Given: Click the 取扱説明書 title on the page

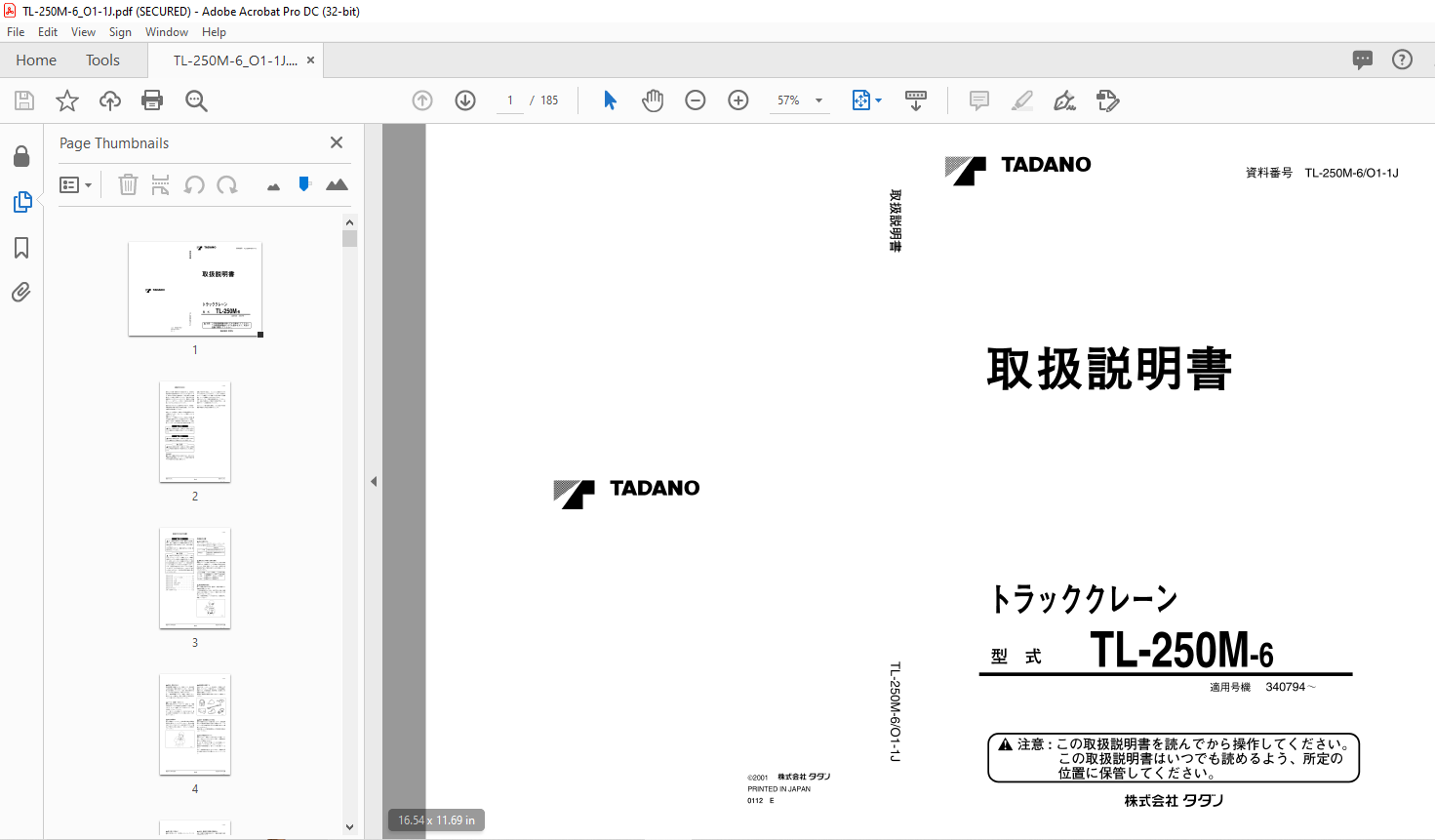Looking at the screenshot, I should [1109, 369].
